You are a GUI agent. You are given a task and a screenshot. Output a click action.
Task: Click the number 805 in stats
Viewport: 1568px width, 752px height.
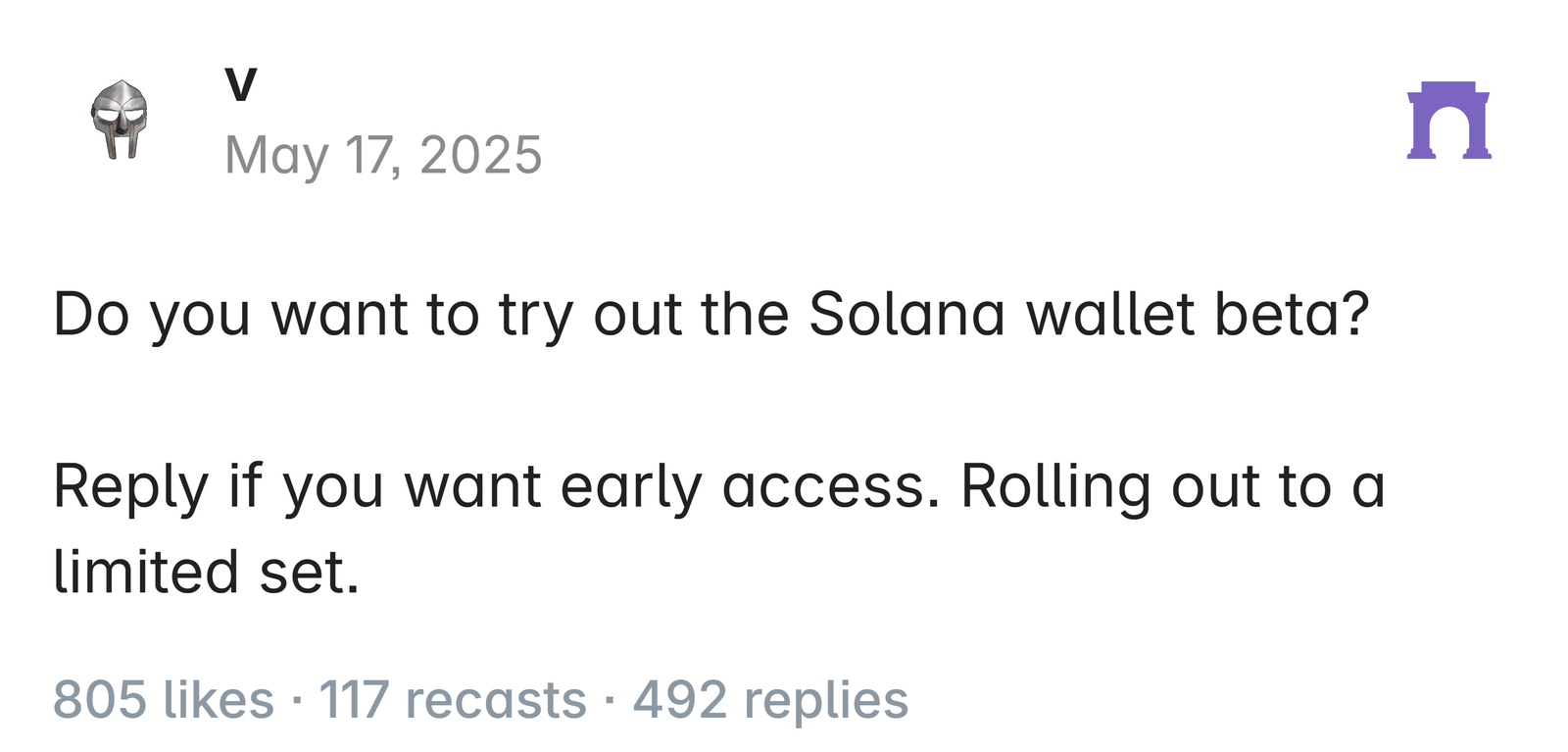[100, 700]
